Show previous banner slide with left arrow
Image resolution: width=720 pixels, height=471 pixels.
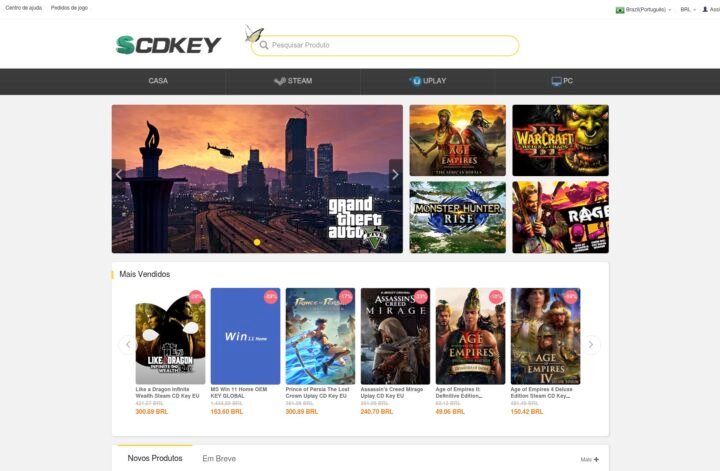119,174
